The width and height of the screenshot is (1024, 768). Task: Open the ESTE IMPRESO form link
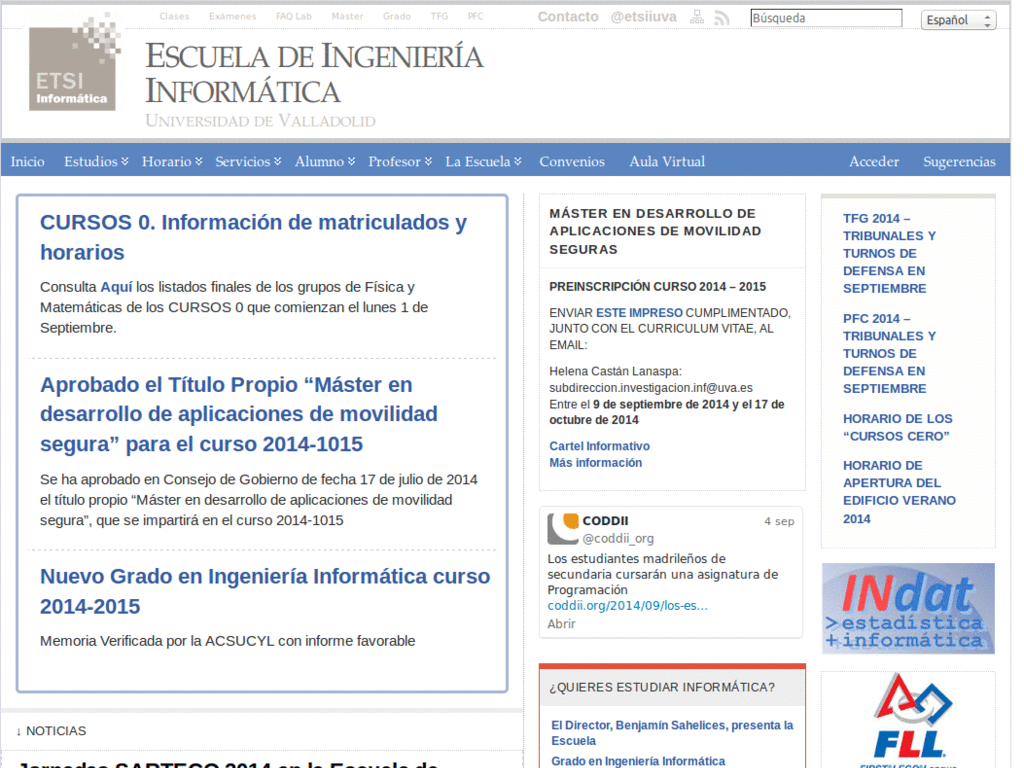pos(639,313)
